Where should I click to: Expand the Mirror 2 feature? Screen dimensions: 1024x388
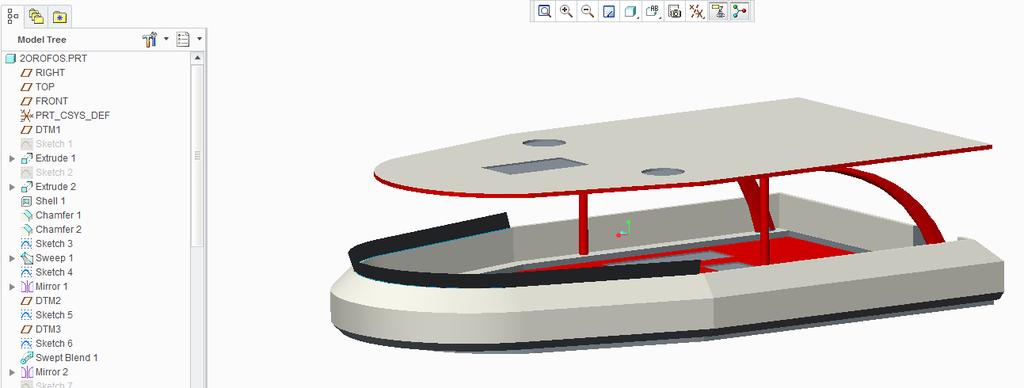click(x=12, y=372)
